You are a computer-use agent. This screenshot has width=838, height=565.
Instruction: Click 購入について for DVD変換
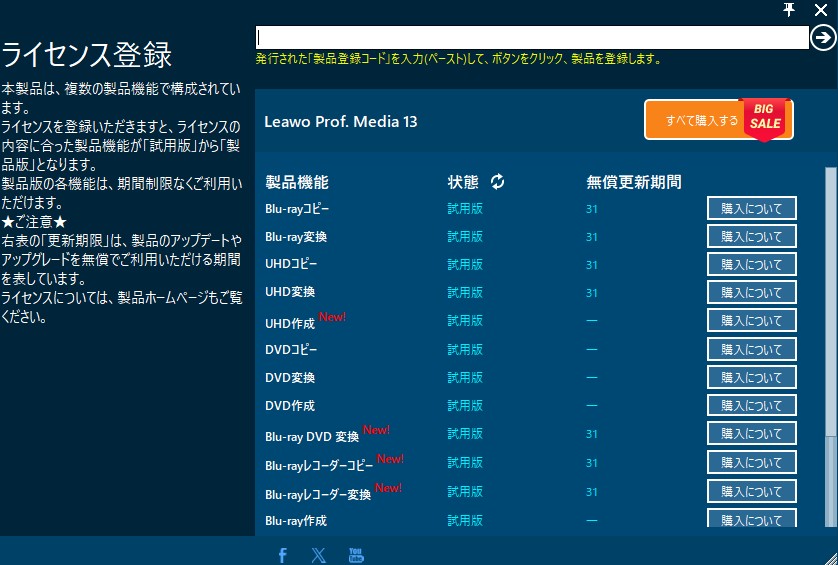751,377
